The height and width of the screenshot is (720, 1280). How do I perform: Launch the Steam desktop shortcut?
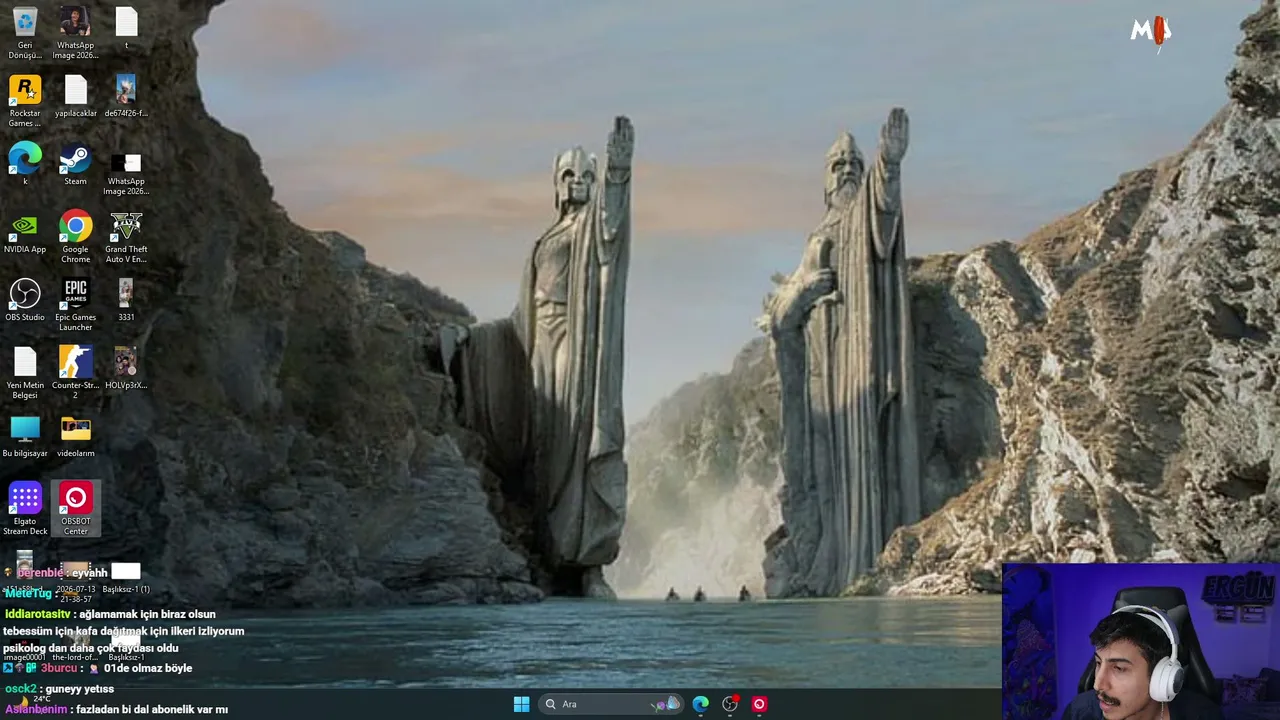pos(75,165)
